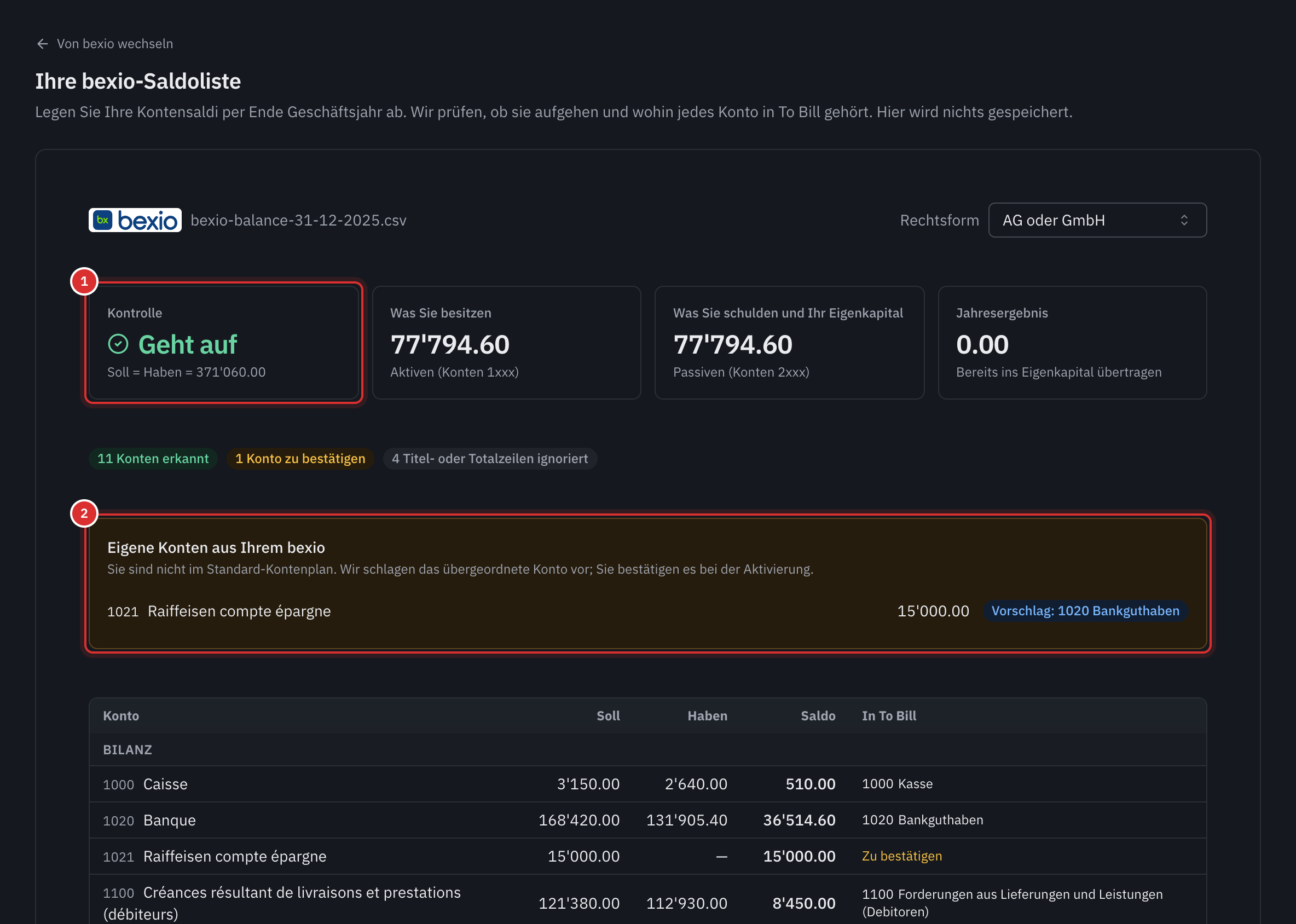1296x924 pixels.
Task: Click annotation marker number 1
Action: pos(84,281)
